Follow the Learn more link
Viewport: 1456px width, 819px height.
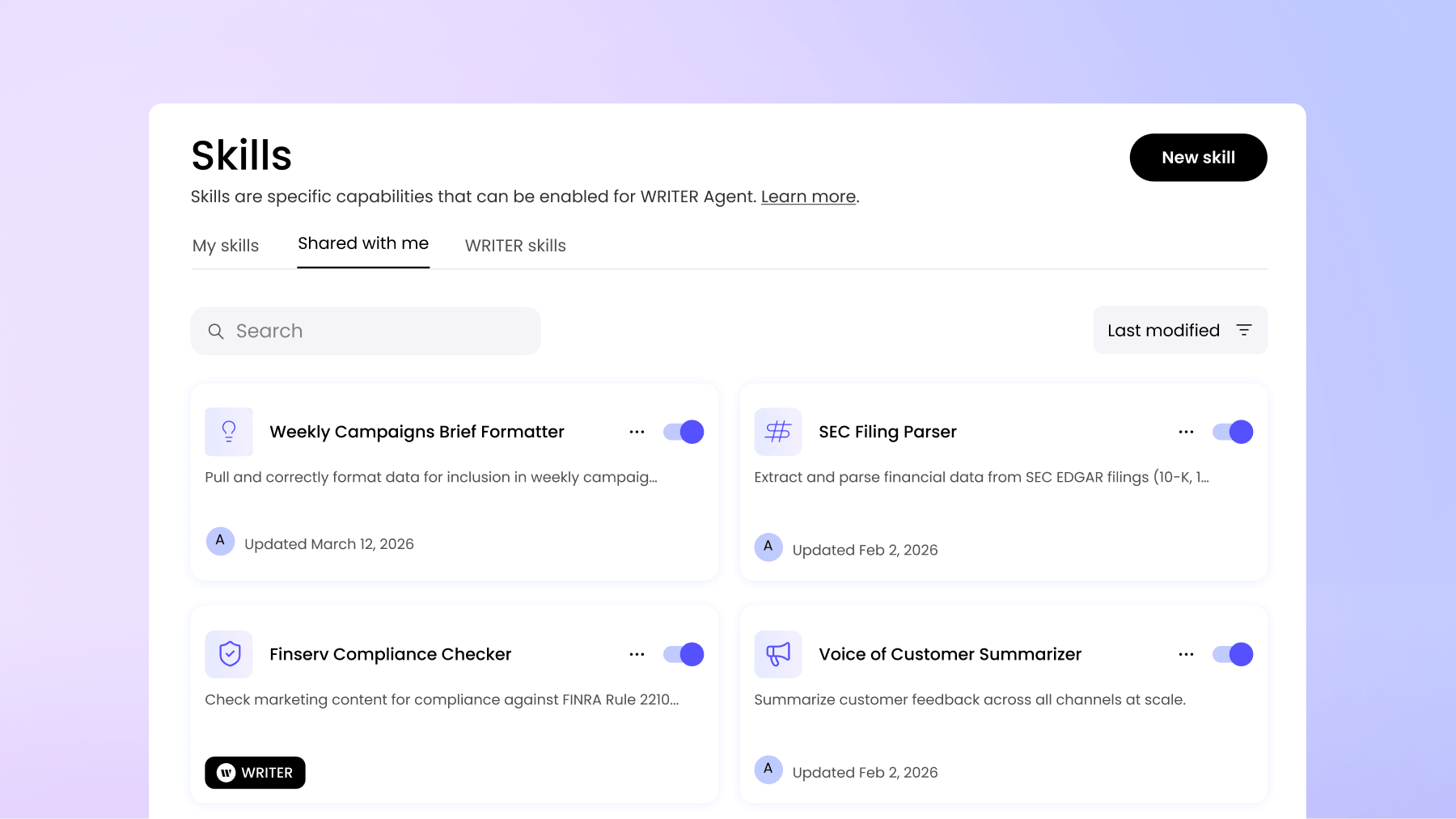[x=808, y=196]
